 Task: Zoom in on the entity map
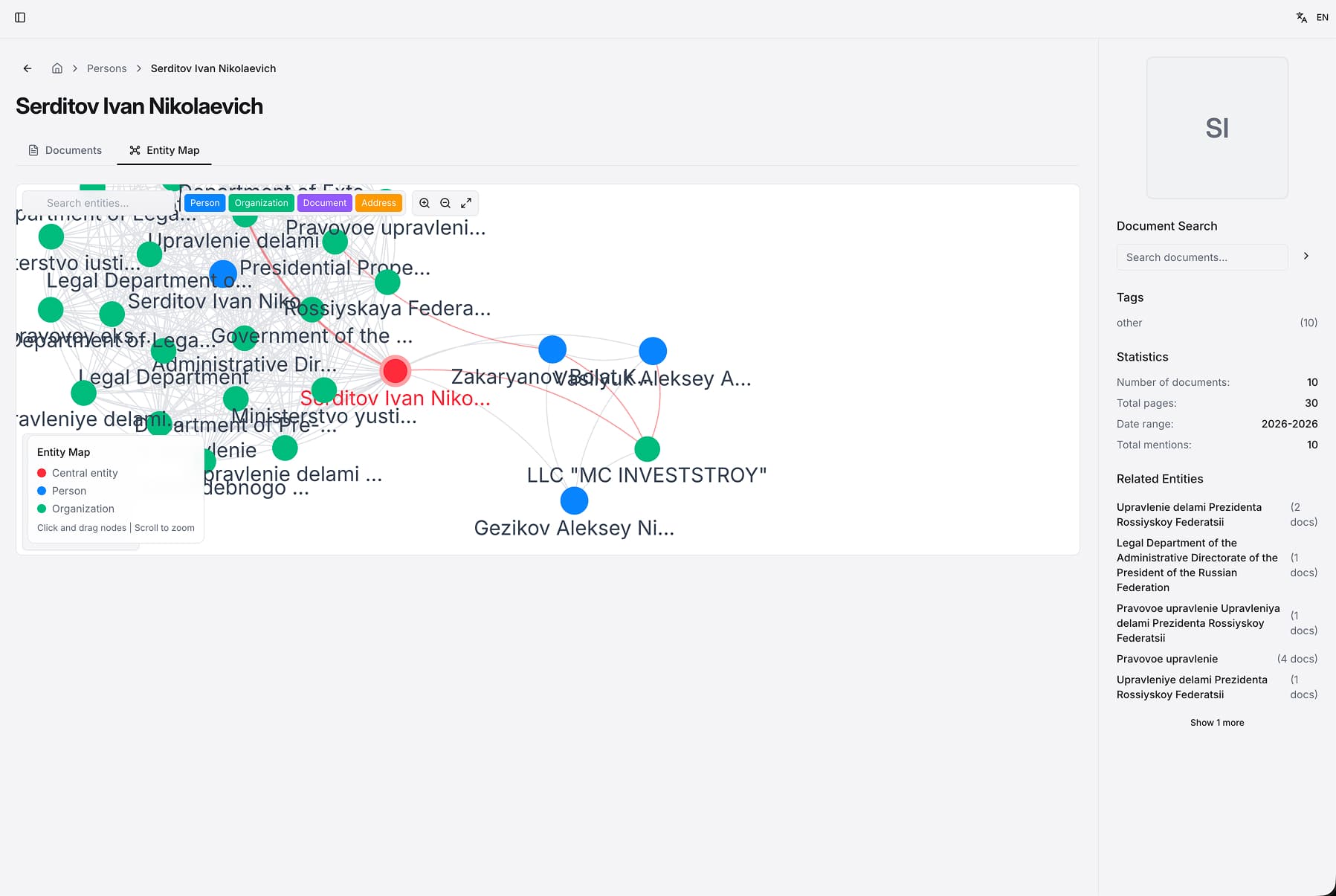click(x=424, y=202)
